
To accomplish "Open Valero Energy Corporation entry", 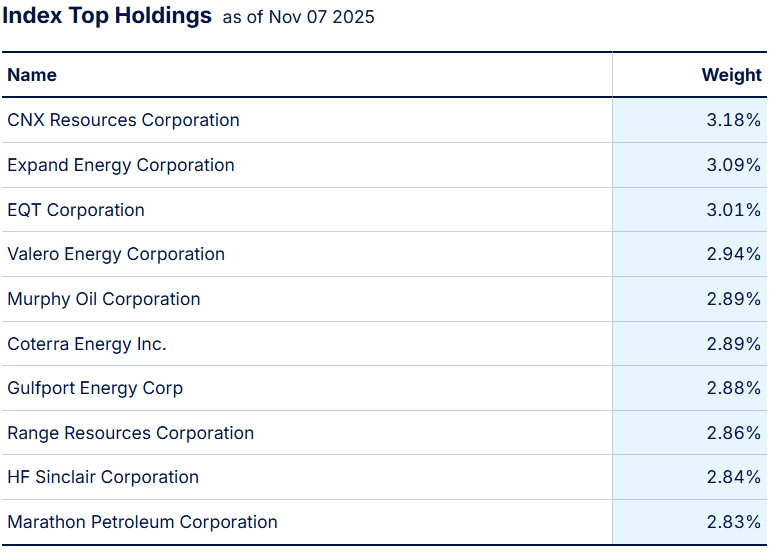I will click(x=116, y=254).
